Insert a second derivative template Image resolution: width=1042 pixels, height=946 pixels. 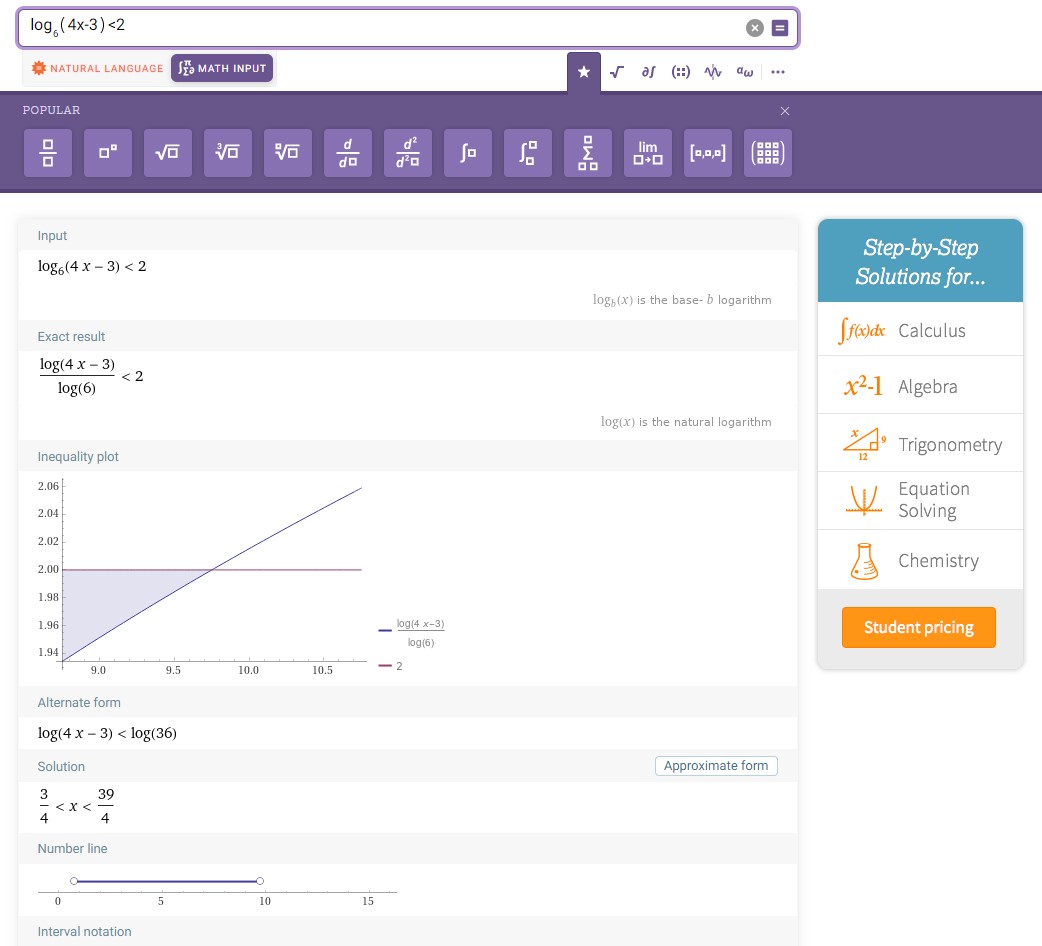click(x=408, y=153)
